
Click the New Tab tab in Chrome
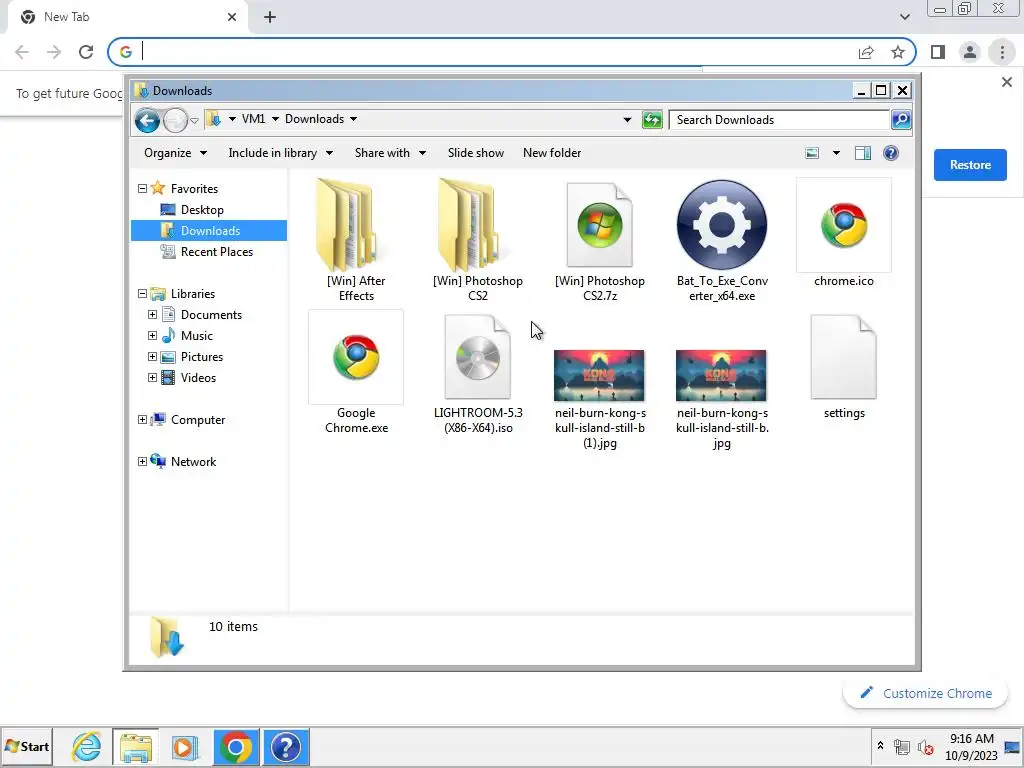pyautogui.click(x=128, y=17)
